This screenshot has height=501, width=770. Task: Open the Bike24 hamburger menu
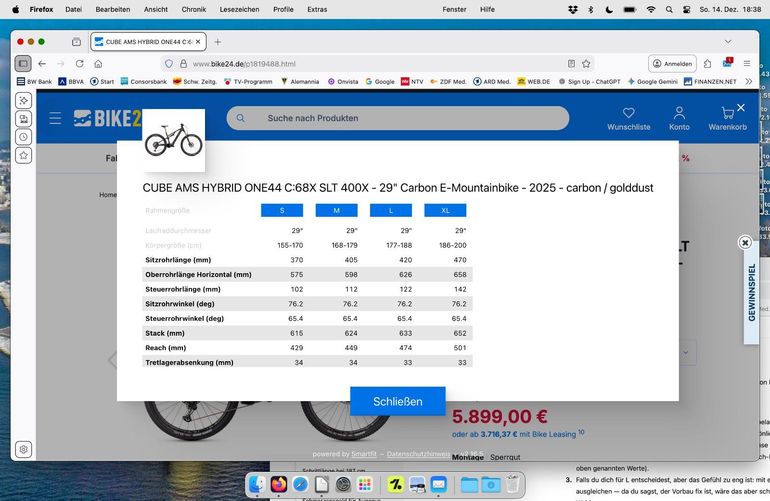click(55, 118)
